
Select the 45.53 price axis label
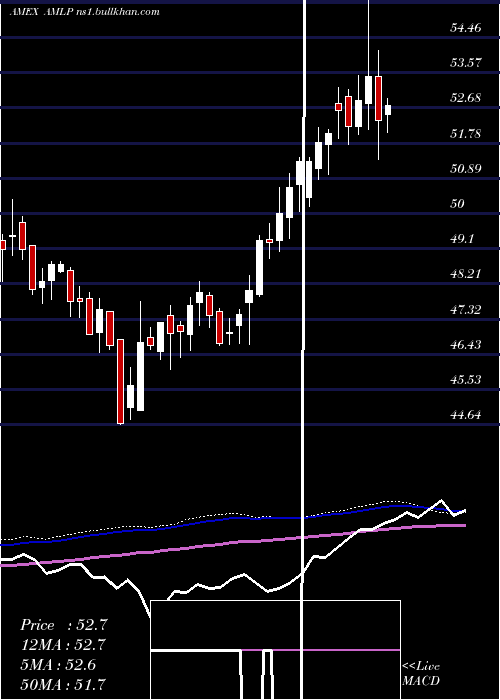coord(466,380)
